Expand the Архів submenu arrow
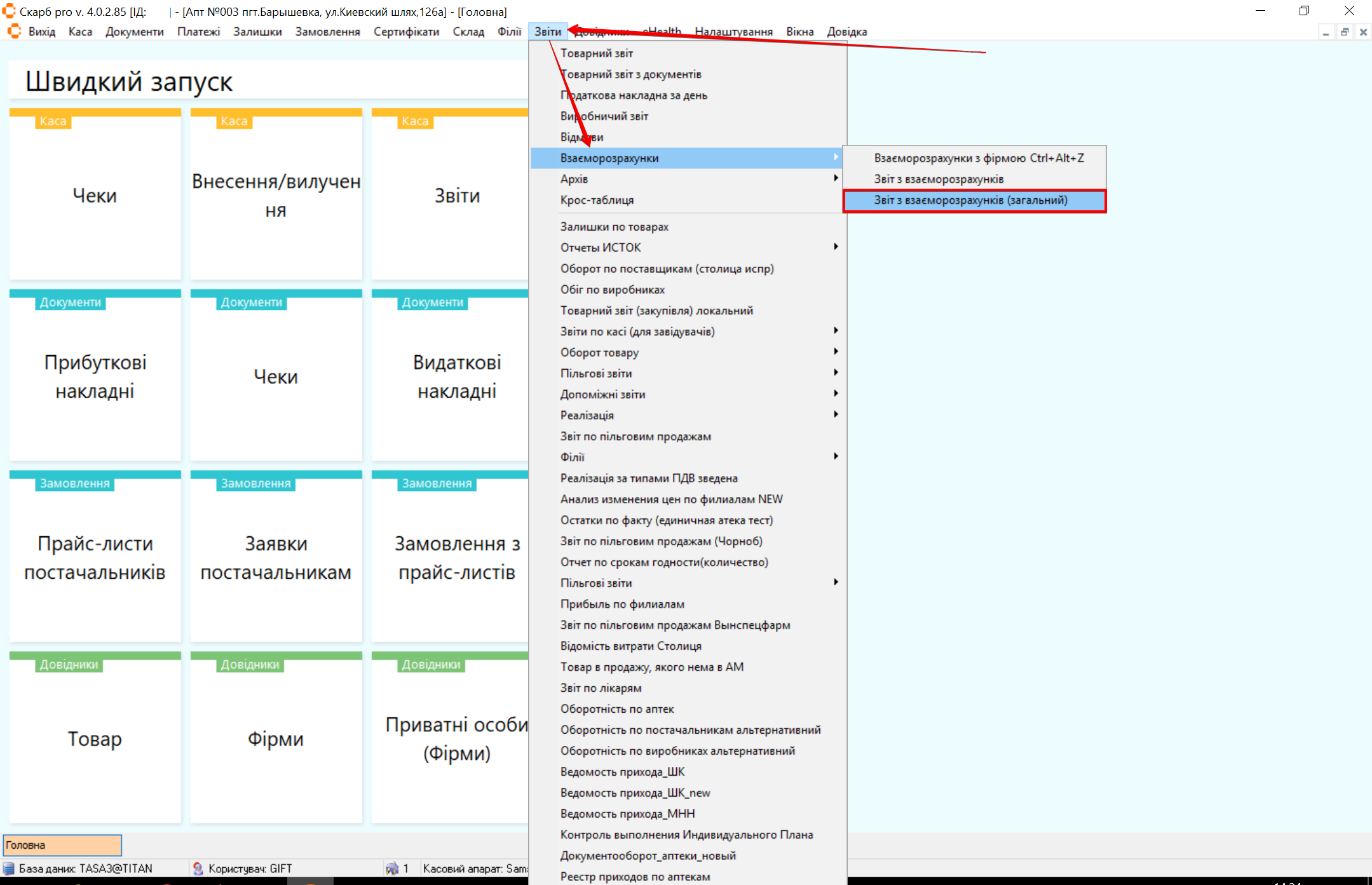The image size is (1372, 885). [836, 179]
